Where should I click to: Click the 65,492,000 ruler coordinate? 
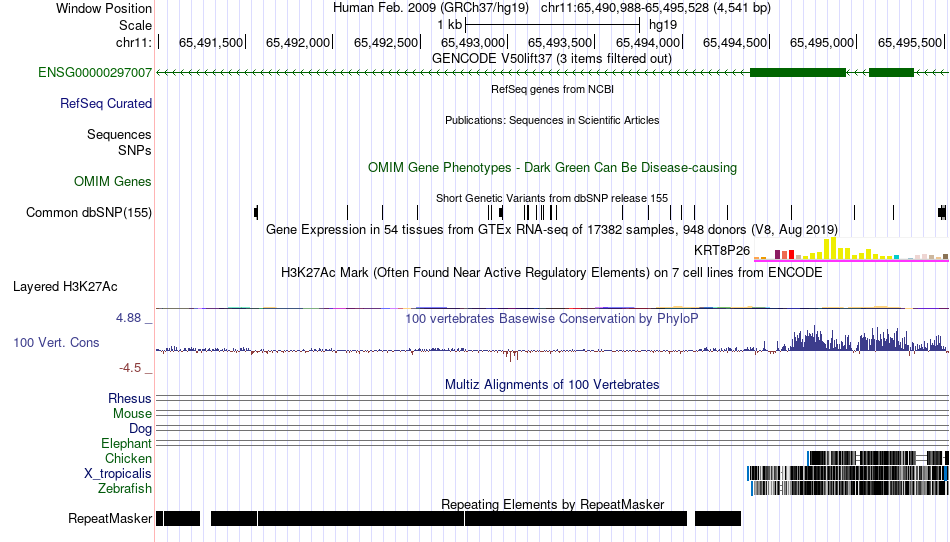click(x=298, y=43)
